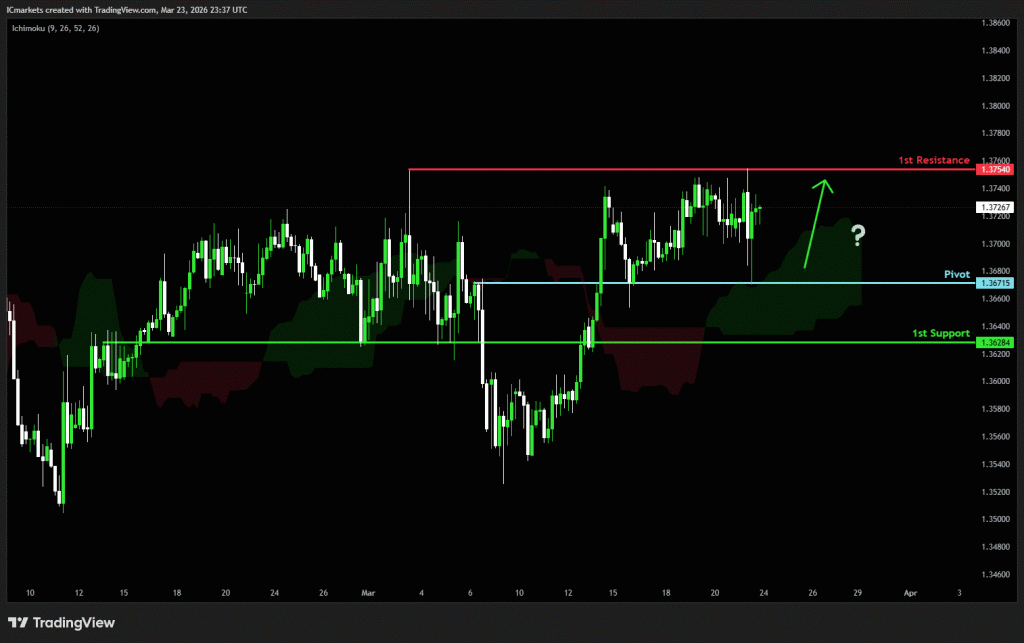Click the Apr label on time axis
Viewport: 1024px width, 643px height.
point(909,592)
